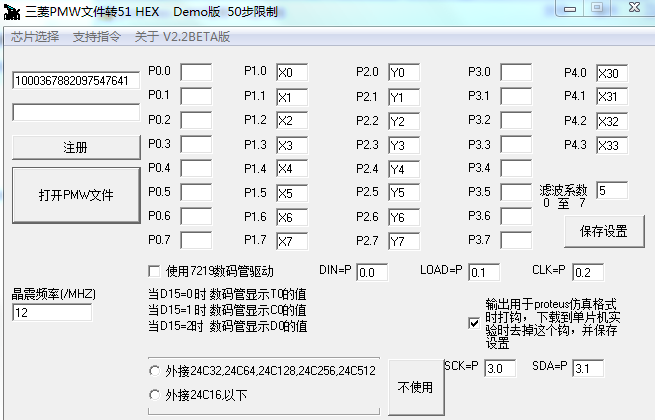This screenshot has width=655, height=420.
Task: Uncheck the proteus仿真格式 output checkbox
Action: pyautogui.click(x=474, y=323)
